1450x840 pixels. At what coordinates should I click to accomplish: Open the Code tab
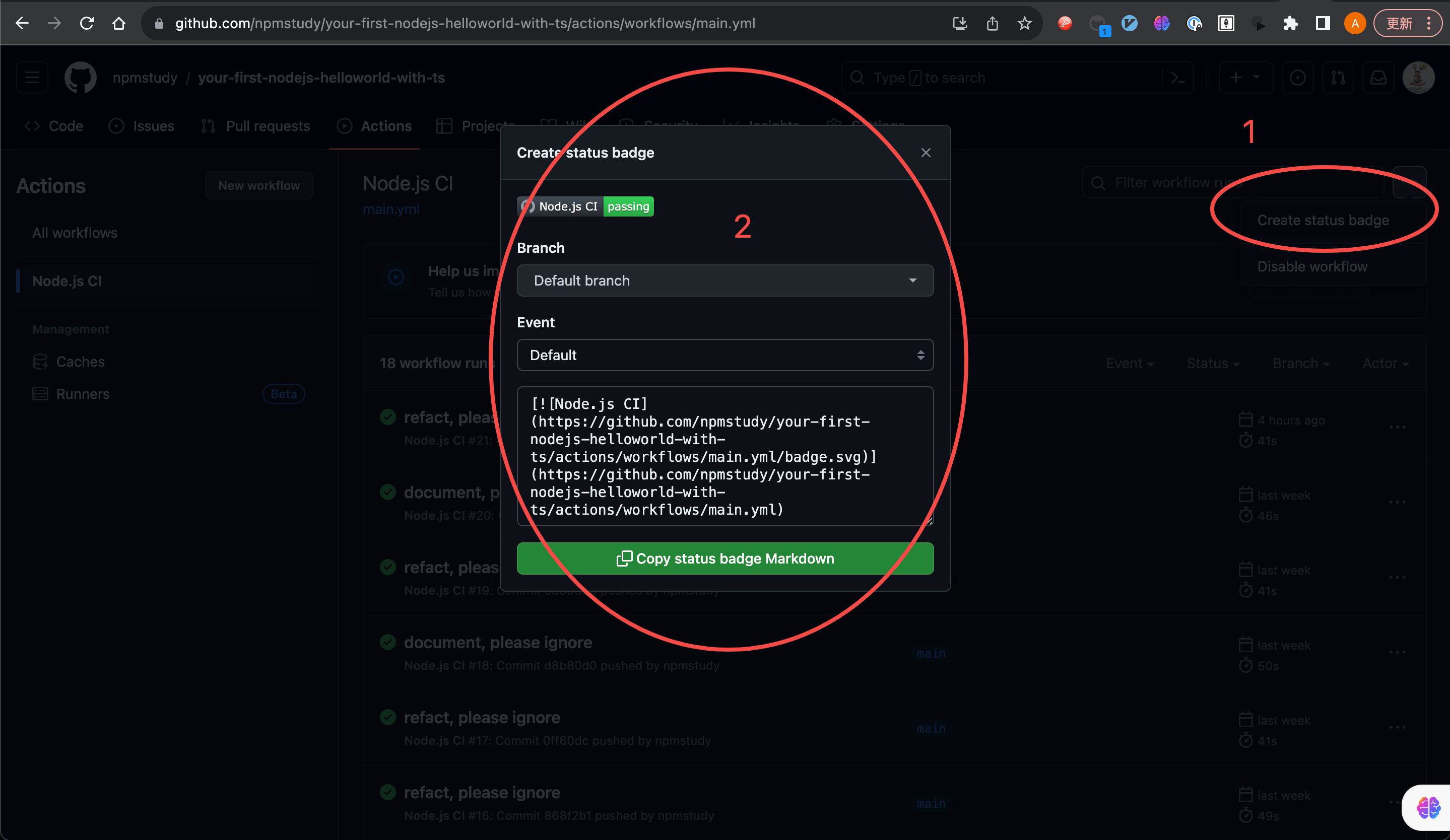coord(54,126)
